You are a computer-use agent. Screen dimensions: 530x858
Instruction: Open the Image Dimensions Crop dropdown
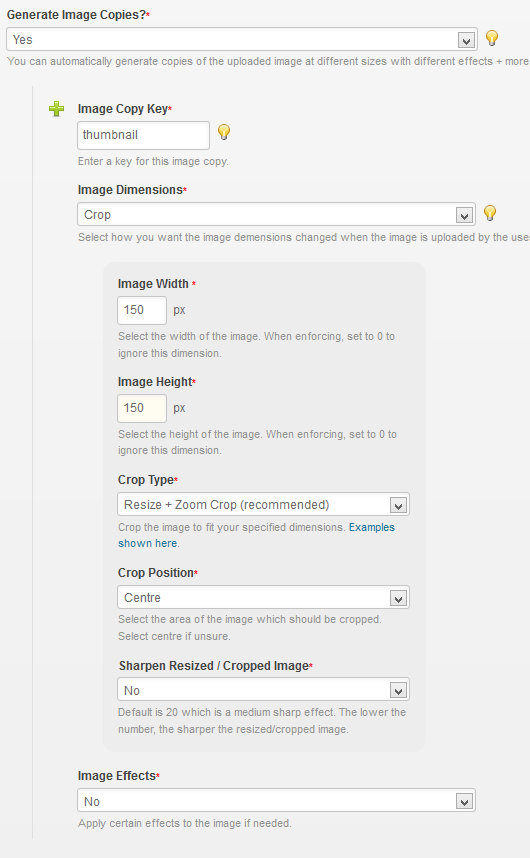(x=276, y=214)
